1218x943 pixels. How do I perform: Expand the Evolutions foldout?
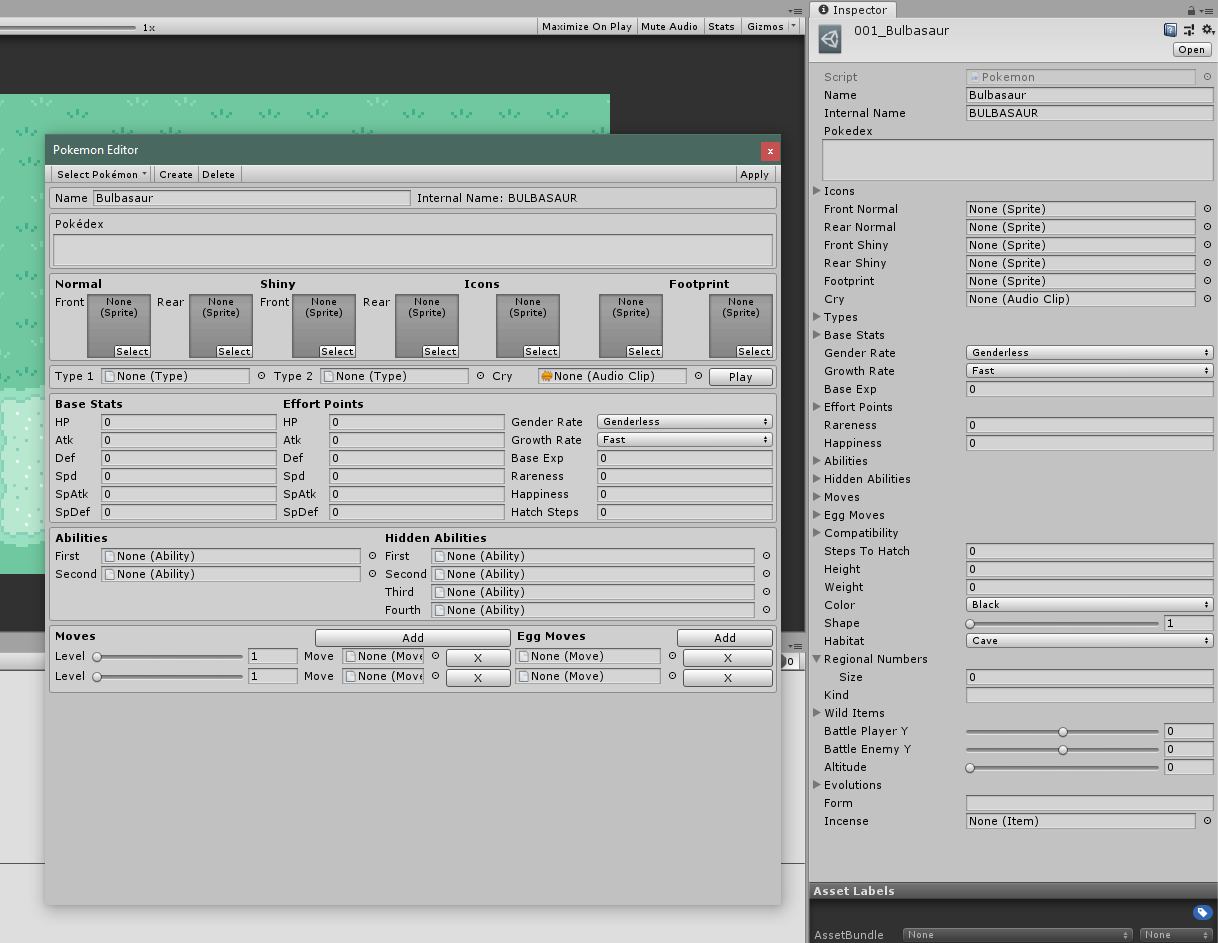[x=817, y=785]
